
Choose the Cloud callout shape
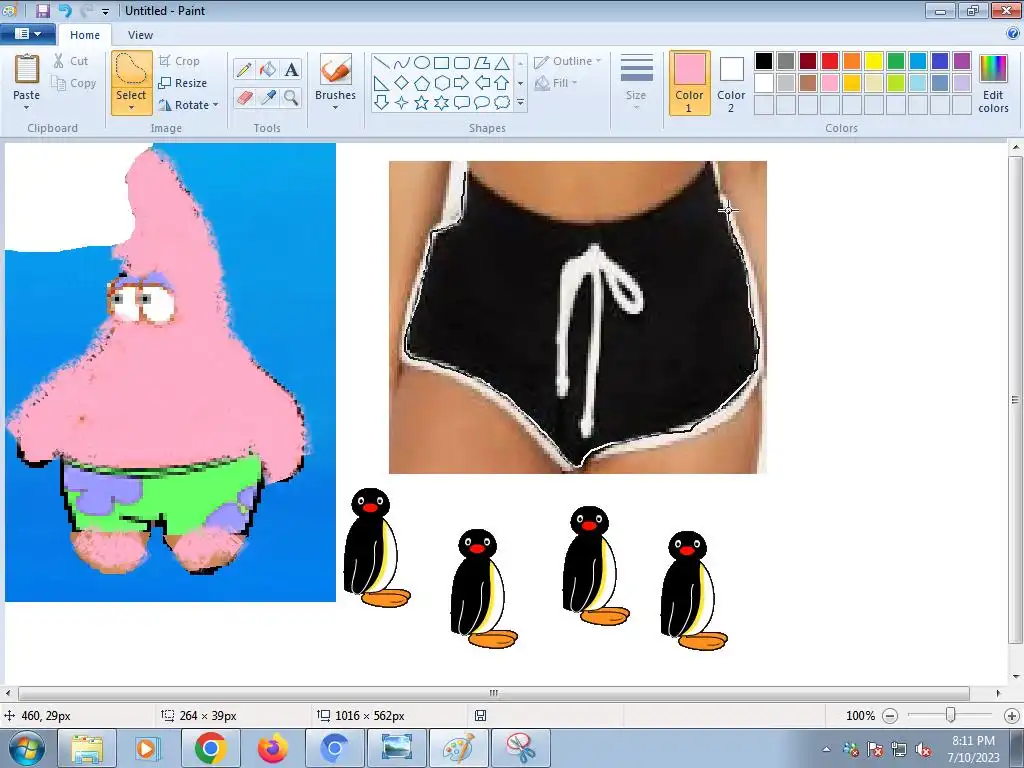tap(502, 103)
